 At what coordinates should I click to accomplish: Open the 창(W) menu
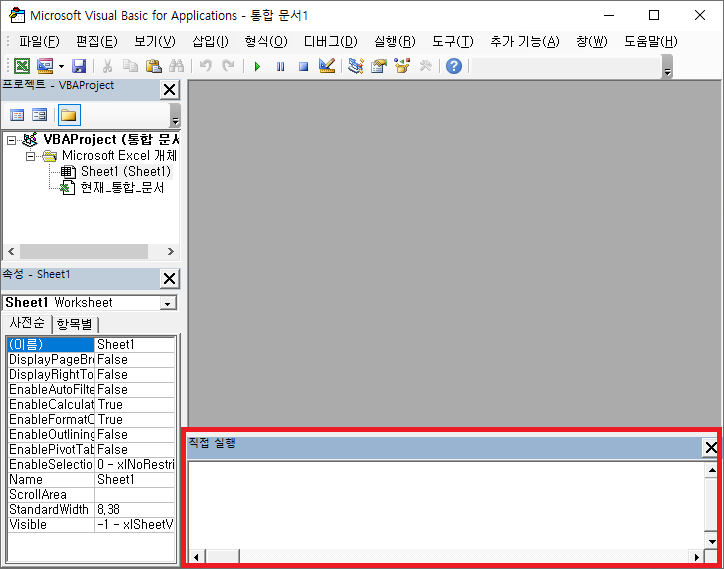(x=591, y=42)
